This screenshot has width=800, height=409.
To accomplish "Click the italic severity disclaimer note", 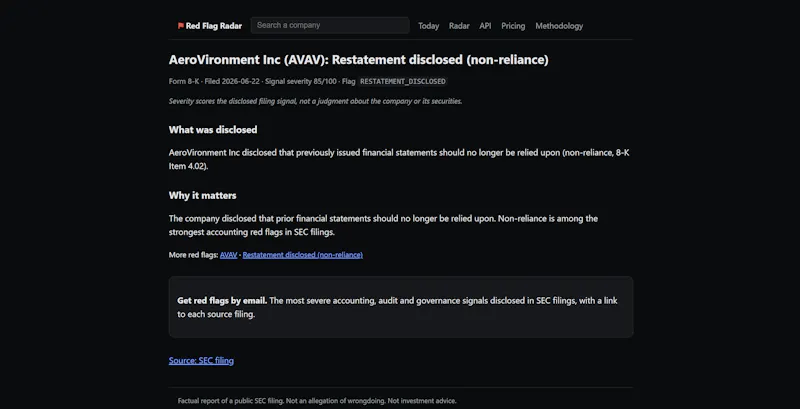I will click(x=315, y=101).
